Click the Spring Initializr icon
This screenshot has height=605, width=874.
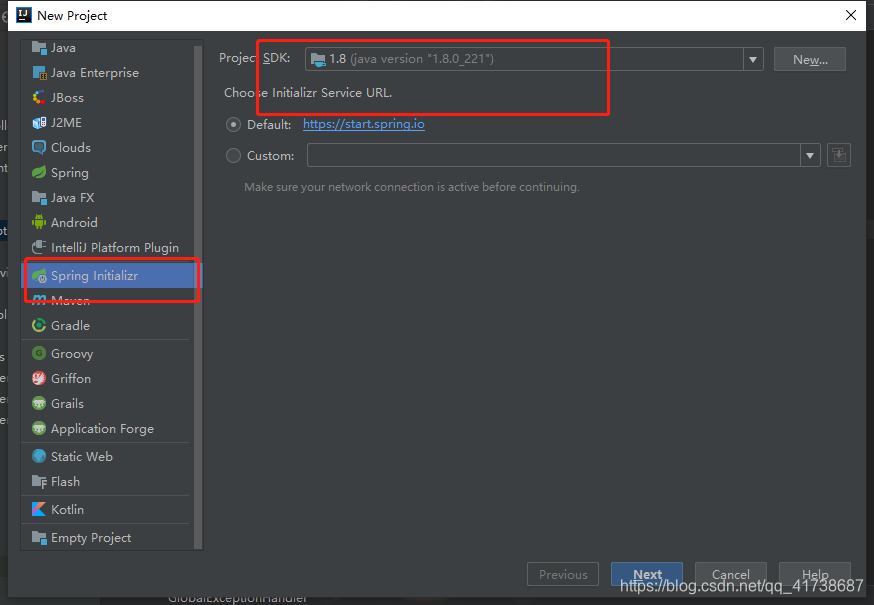click(39, 275)
